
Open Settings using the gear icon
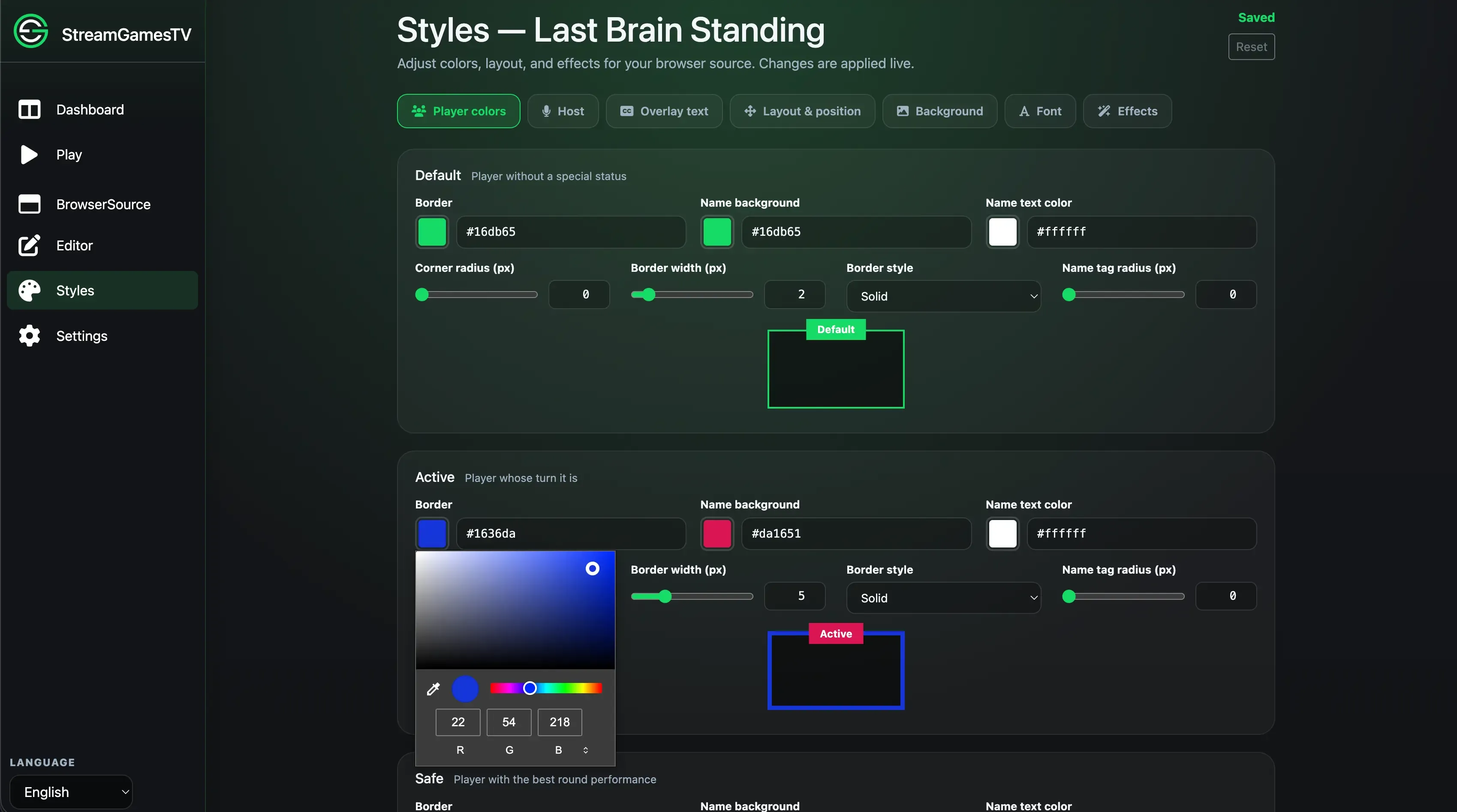pyautogui.click(x=29, y=335)
